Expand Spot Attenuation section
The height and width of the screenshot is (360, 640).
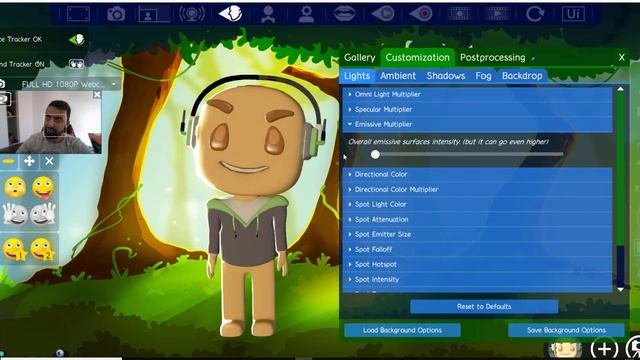point(477,220)
